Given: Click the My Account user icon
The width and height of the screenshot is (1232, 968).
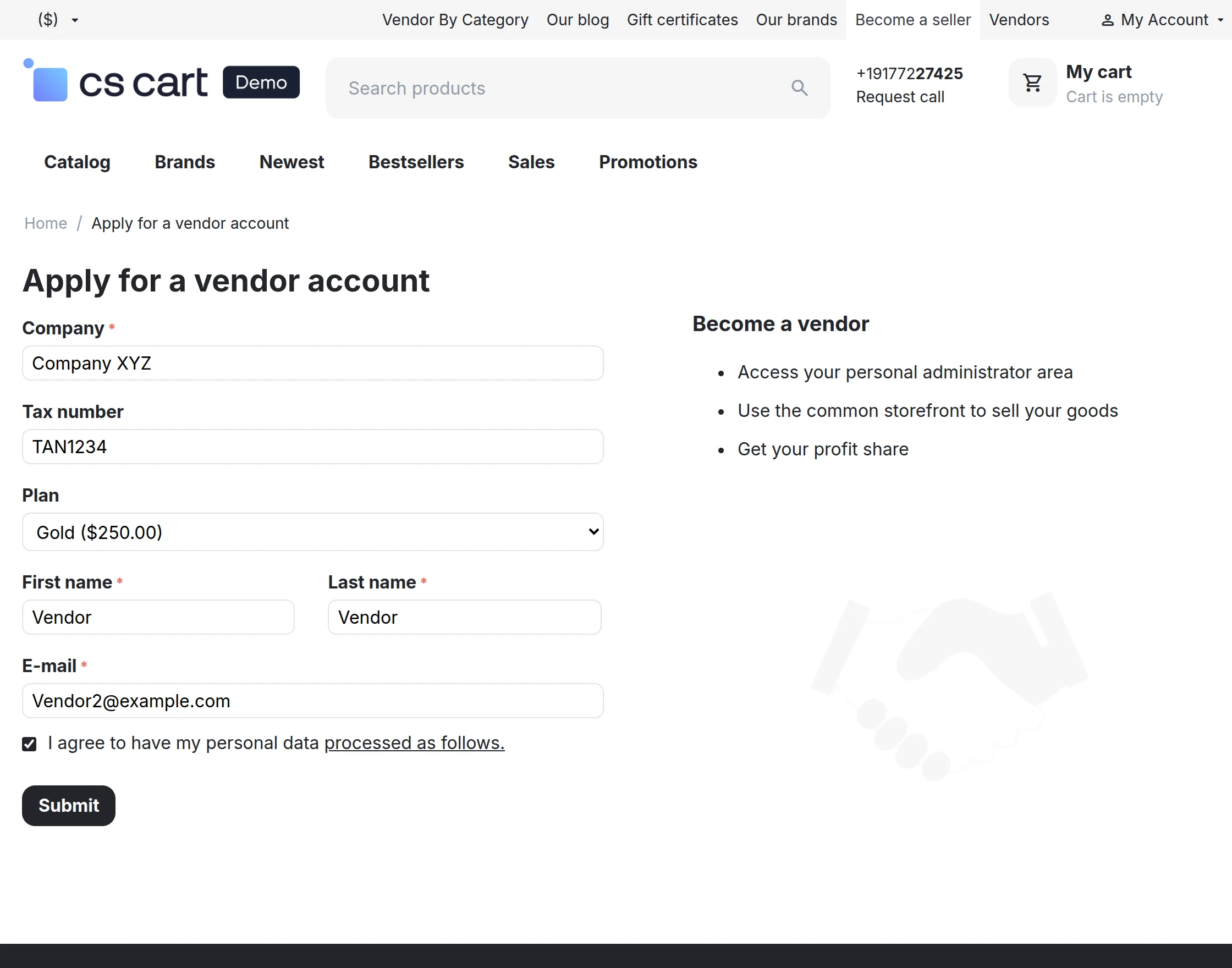Looking at the screenshot, I should tap(1107, 20).
